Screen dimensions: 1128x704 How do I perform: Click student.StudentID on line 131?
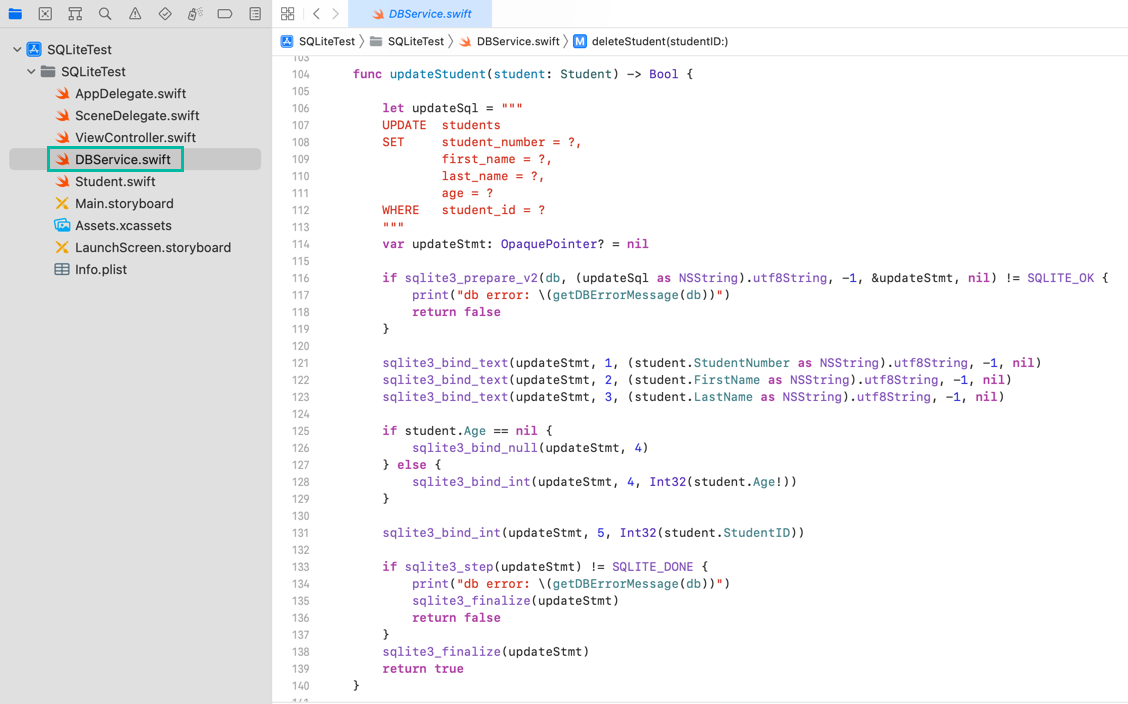(x=726, y=533)
